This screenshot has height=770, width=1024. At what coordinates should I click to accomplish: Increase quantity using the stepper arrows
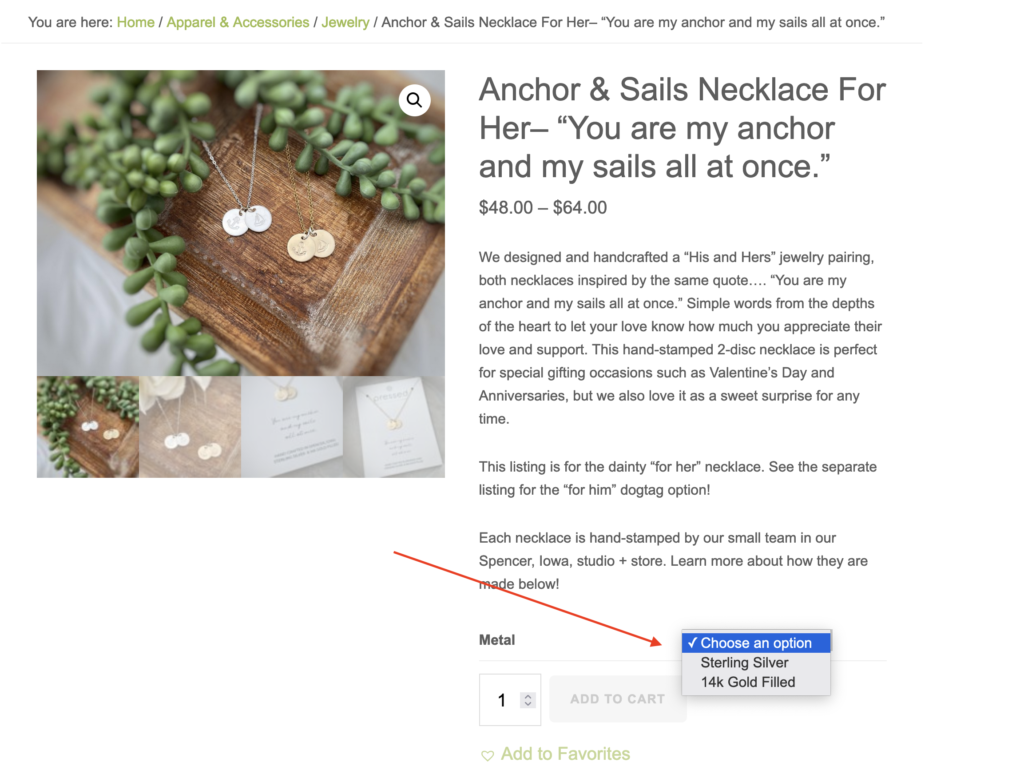(528, 696)
